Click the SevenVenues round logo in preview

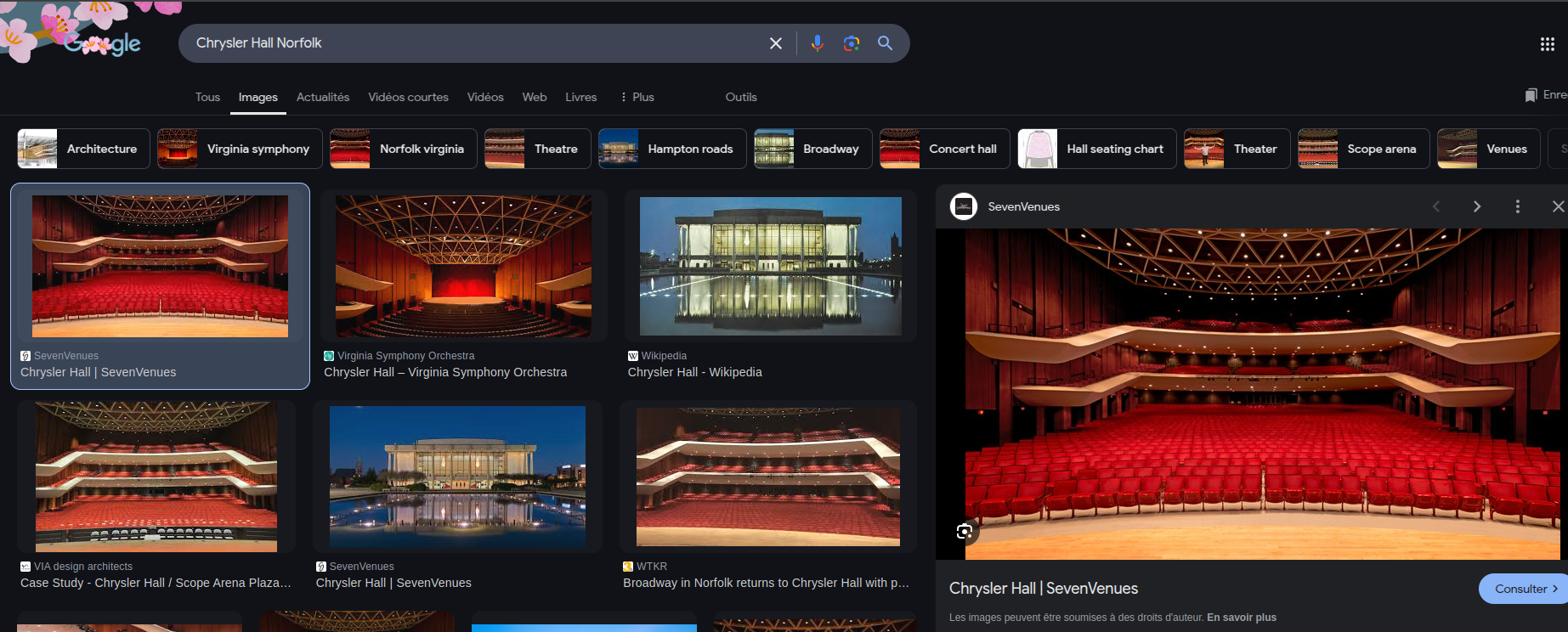tap(964, 206)
